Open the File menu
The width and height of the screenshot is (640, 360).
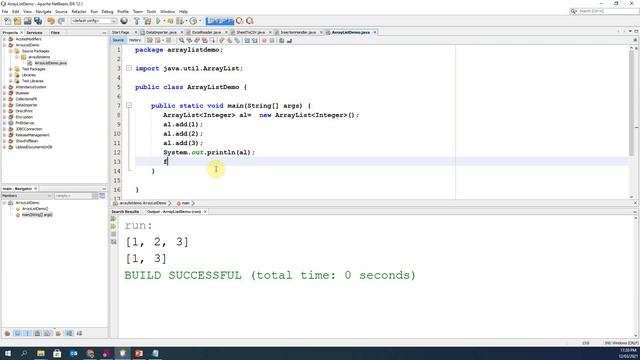(5, 11)
